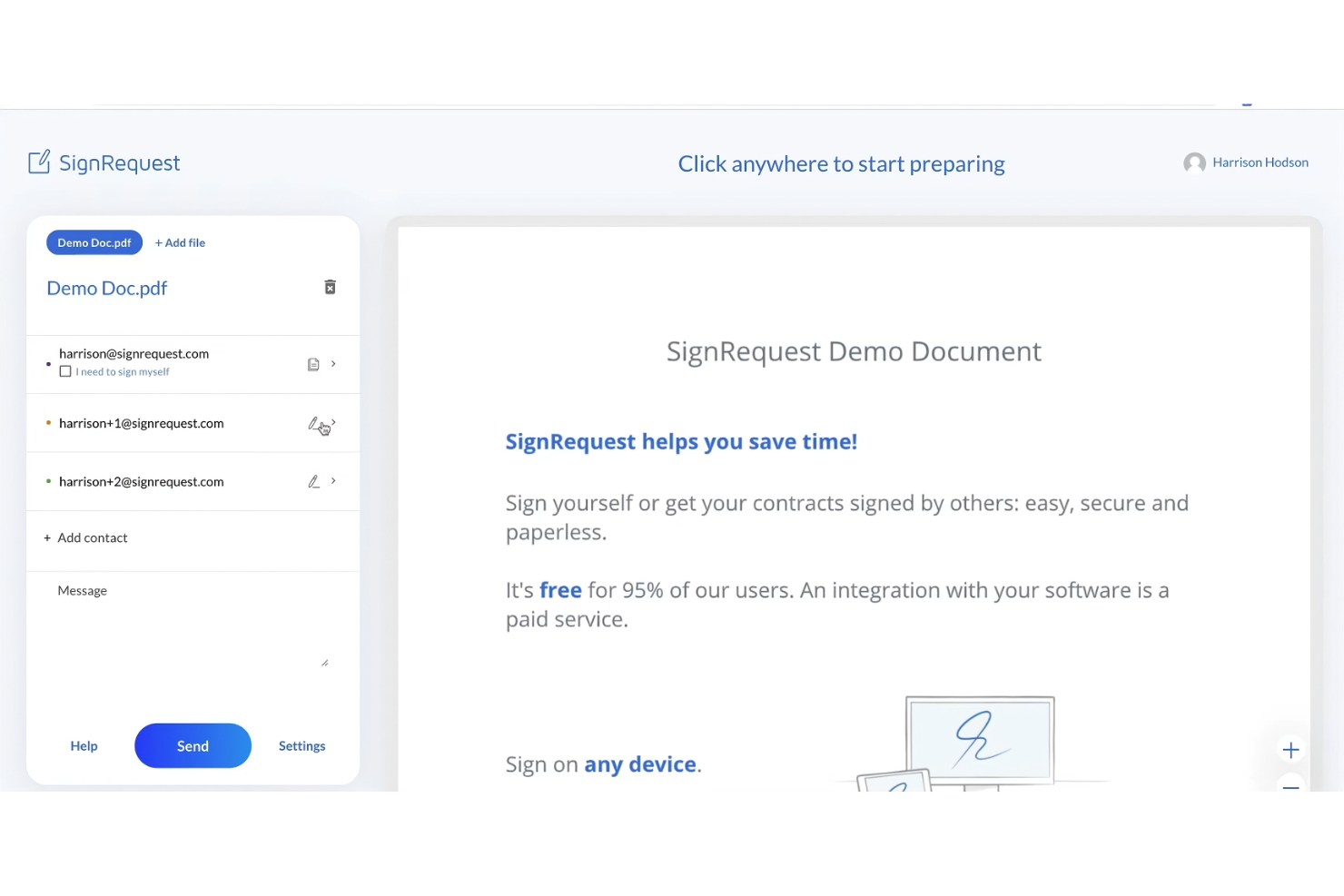Zoom out with the minus icon

(x=1290, y=789)
